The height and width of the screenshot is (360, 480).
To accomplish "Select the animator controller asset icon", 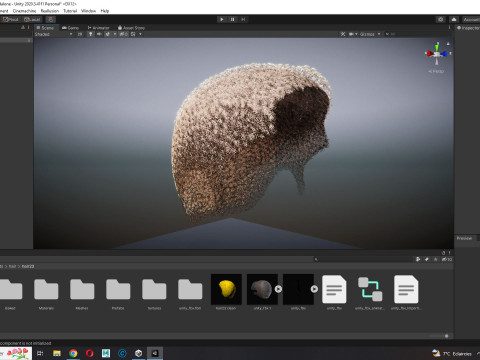I will tap(370, 289).
